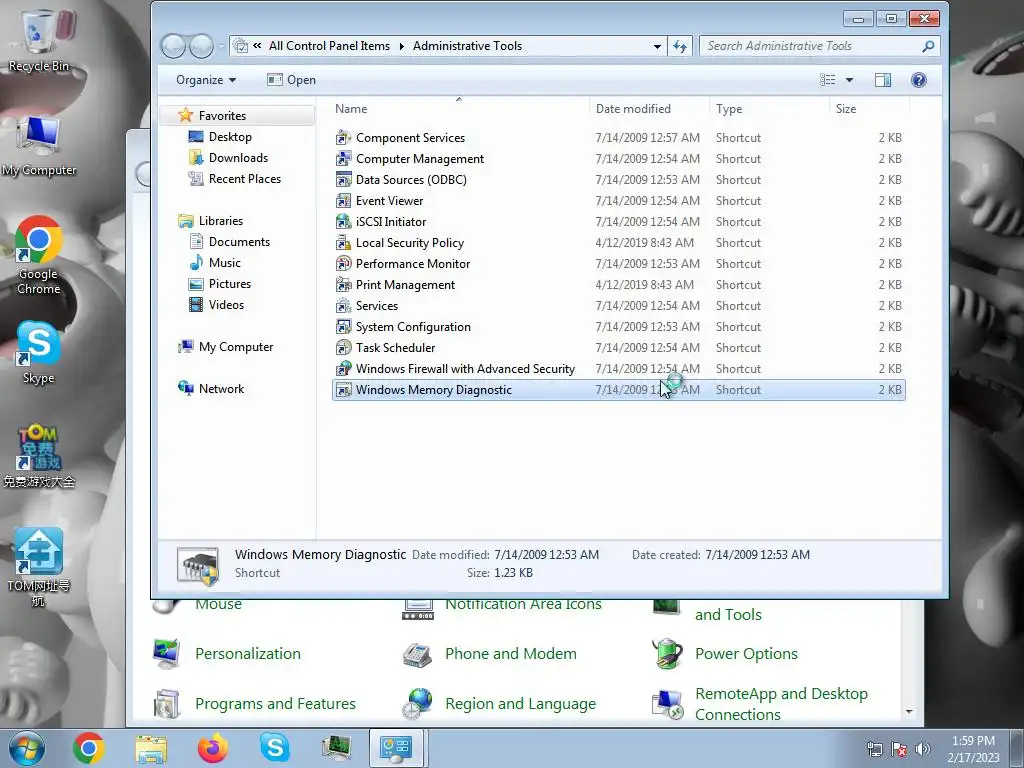1024x768 pixels.
Task: Select the Computer Management icon
Action: click(344, 159)
